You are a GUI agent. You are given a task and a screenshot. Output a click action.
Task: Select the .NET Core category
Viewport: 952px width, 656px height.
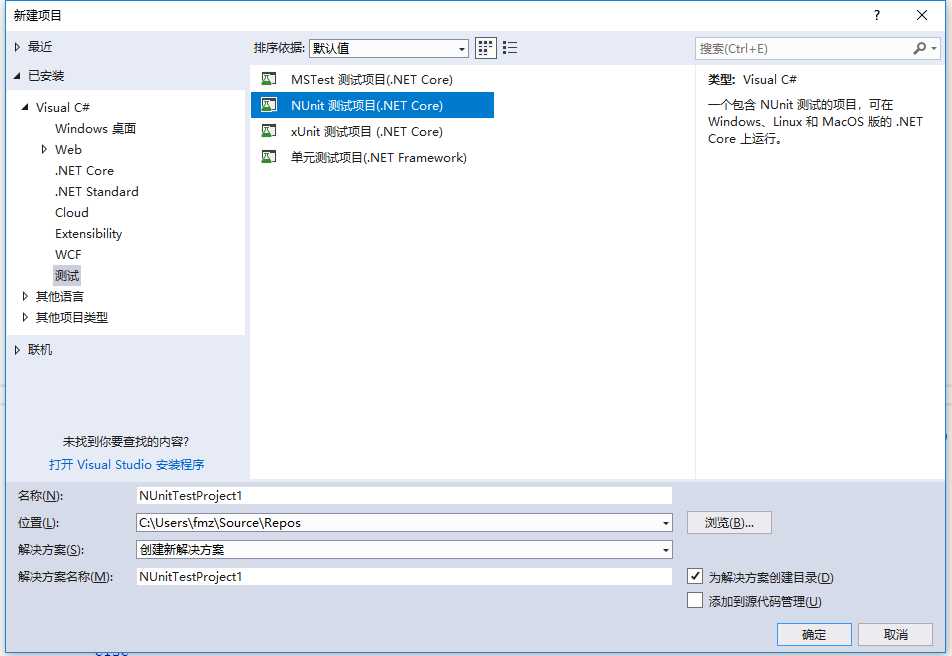84,171
